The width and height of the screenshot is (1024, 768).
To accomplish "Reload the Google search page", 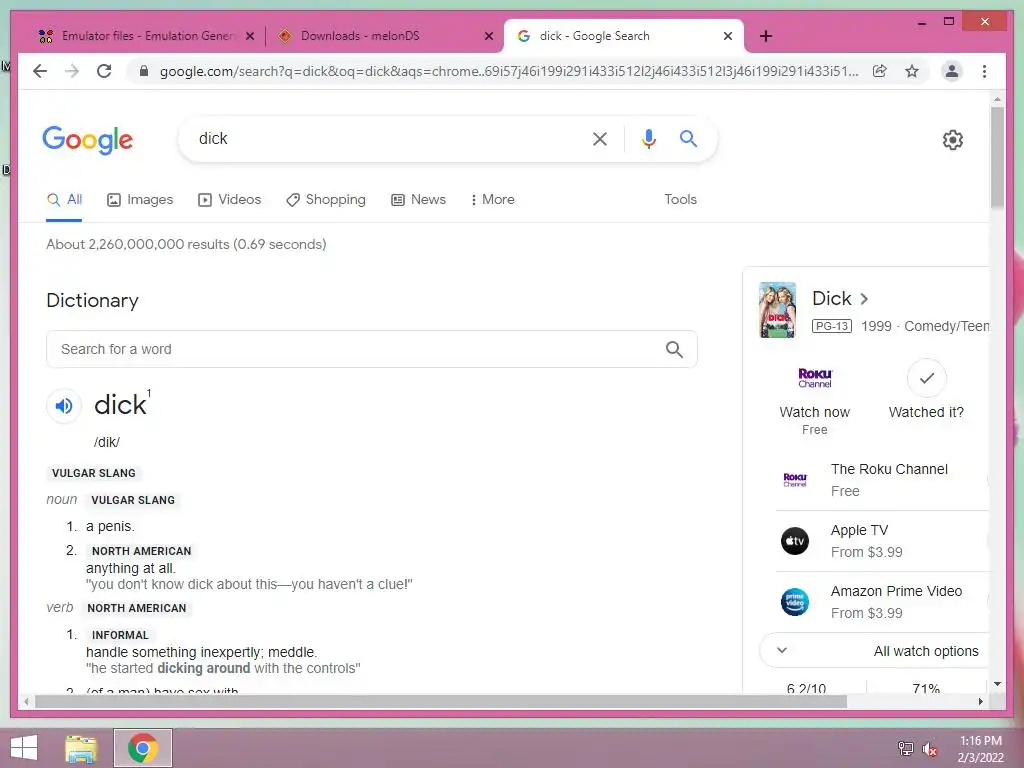I will pos(104,71).
